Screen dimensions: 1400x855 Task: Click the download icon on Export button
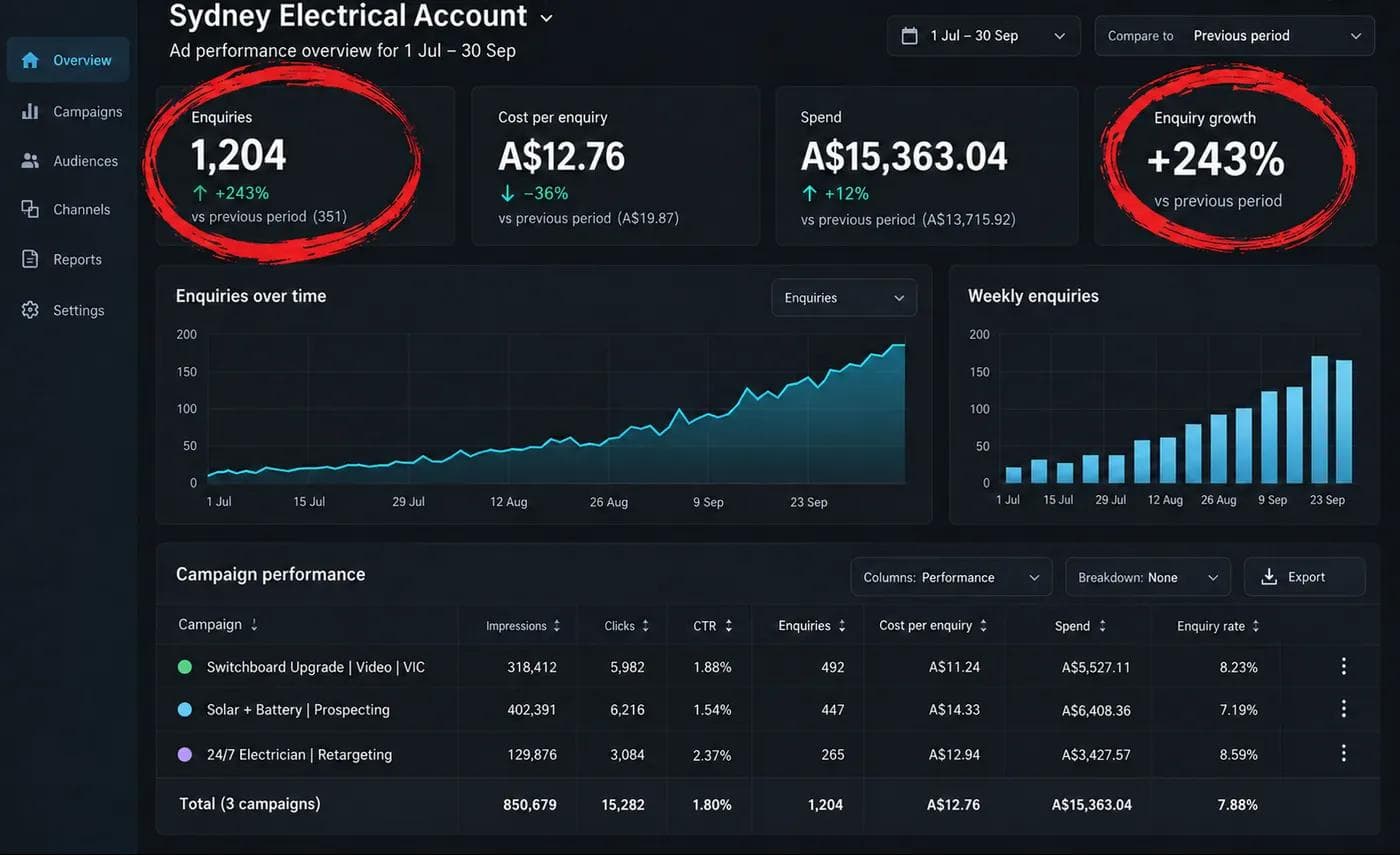pos(1269,577)
